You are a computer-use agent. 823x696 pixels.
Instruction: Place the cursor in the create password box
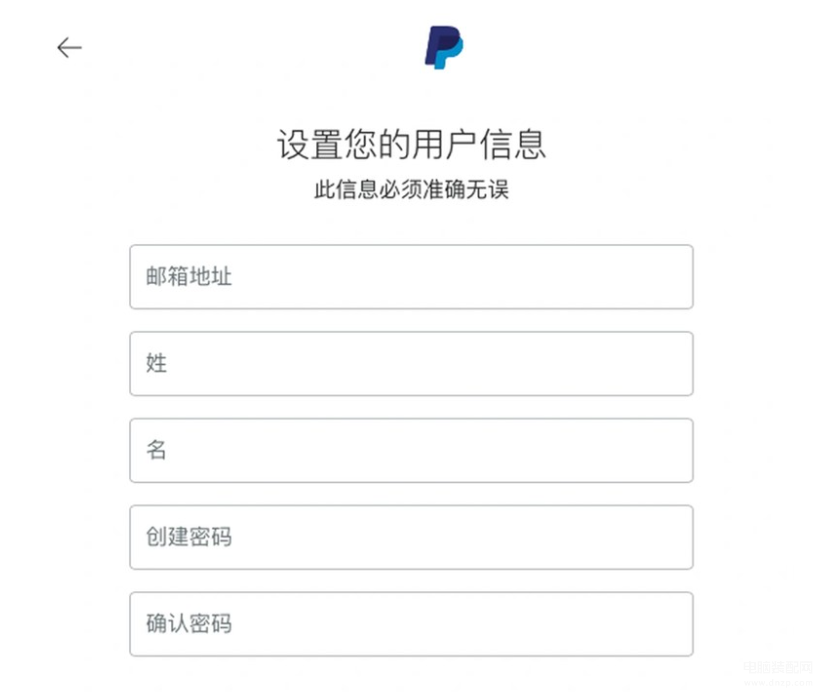click(411, 538)
